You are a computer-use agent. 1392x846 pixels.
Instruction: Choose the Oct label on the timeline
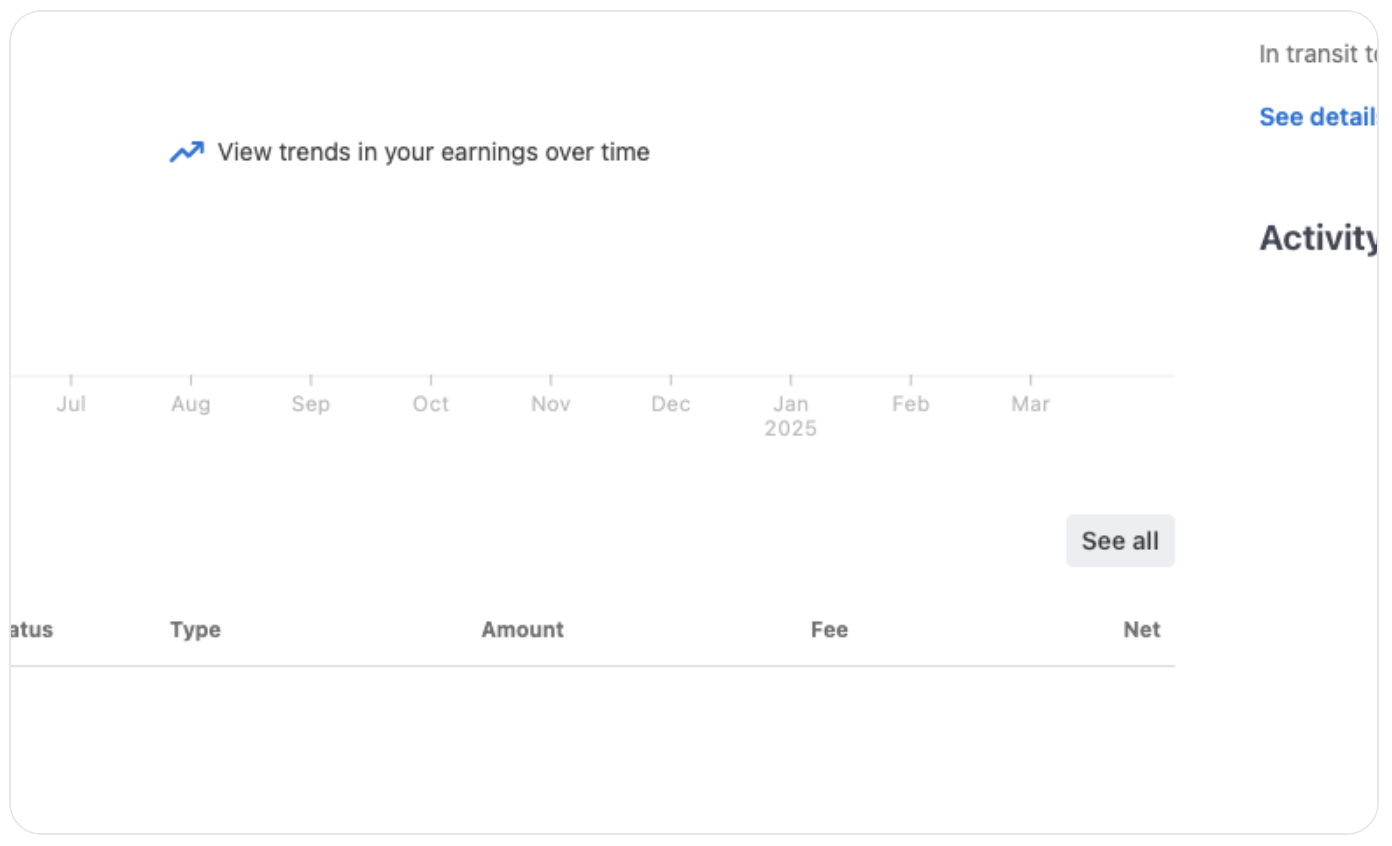[431, 404]
